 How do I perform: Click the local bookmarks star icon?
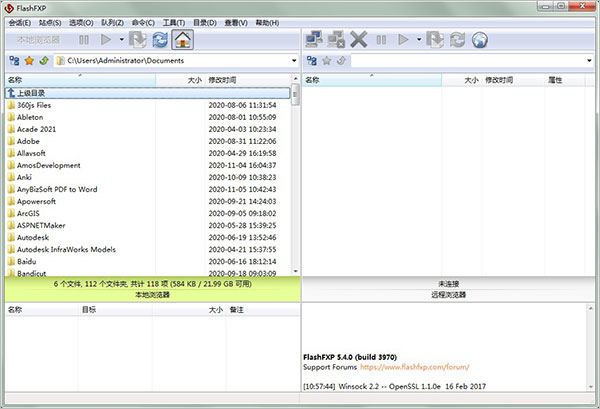click(29, 60)
